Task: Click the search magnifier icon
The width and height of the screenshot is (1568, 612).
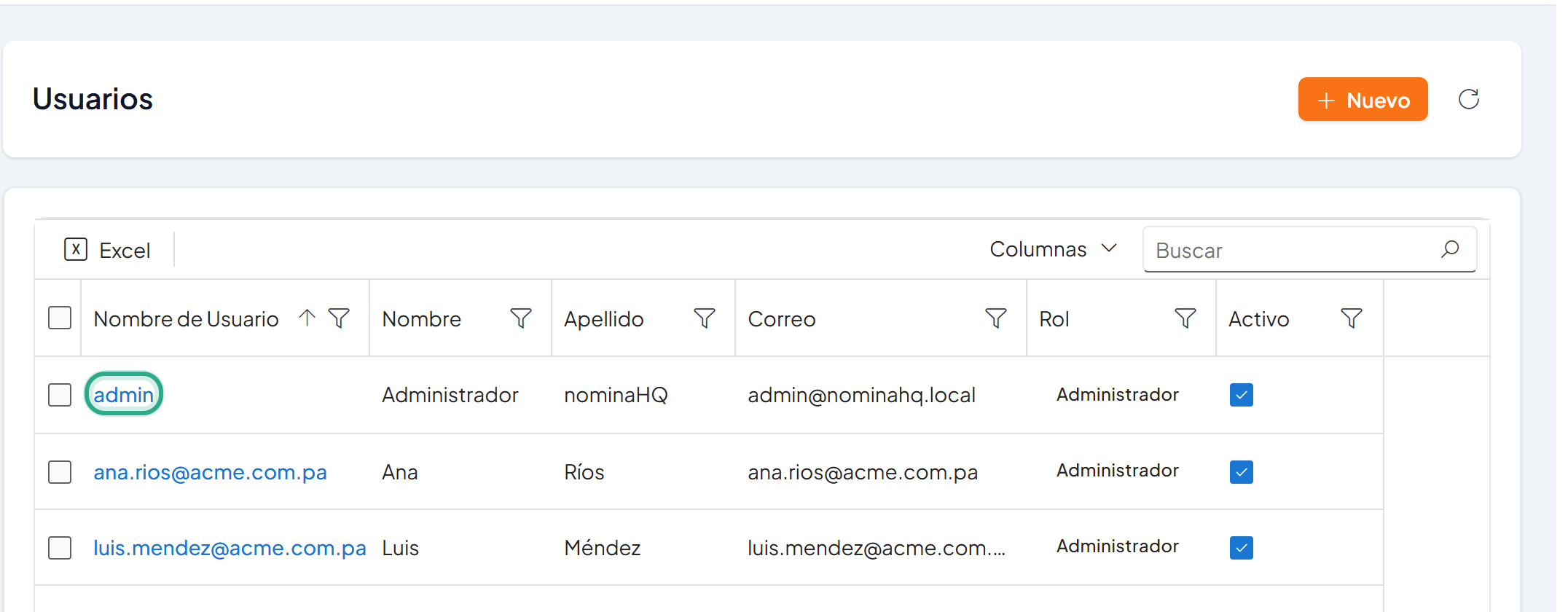Action: click(x=1450, y=249)
